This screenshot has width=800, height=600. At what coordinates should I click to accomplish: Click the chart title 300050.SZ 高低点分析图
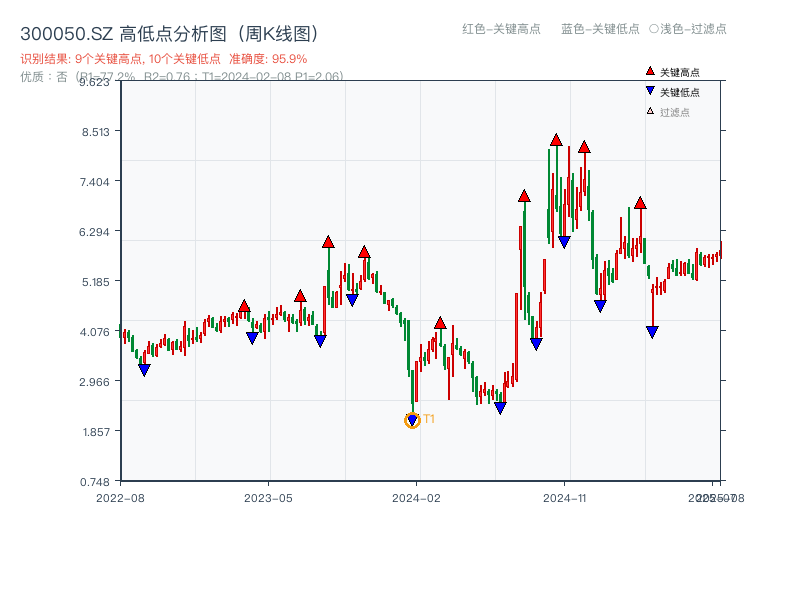click(169, 34)
